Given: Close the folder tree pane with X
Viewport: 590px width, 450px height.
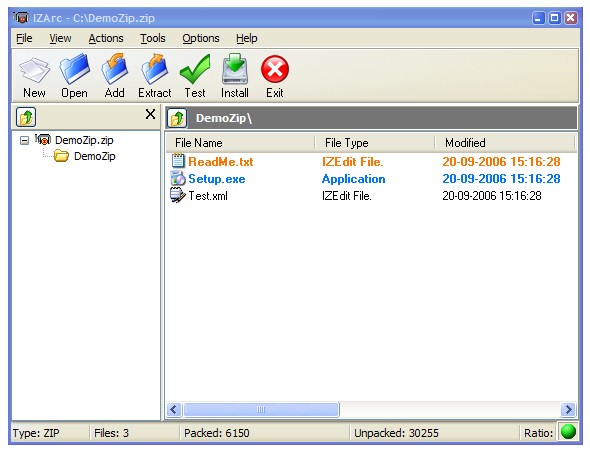Looking at the screenshot, I should (x=151, y=114).
